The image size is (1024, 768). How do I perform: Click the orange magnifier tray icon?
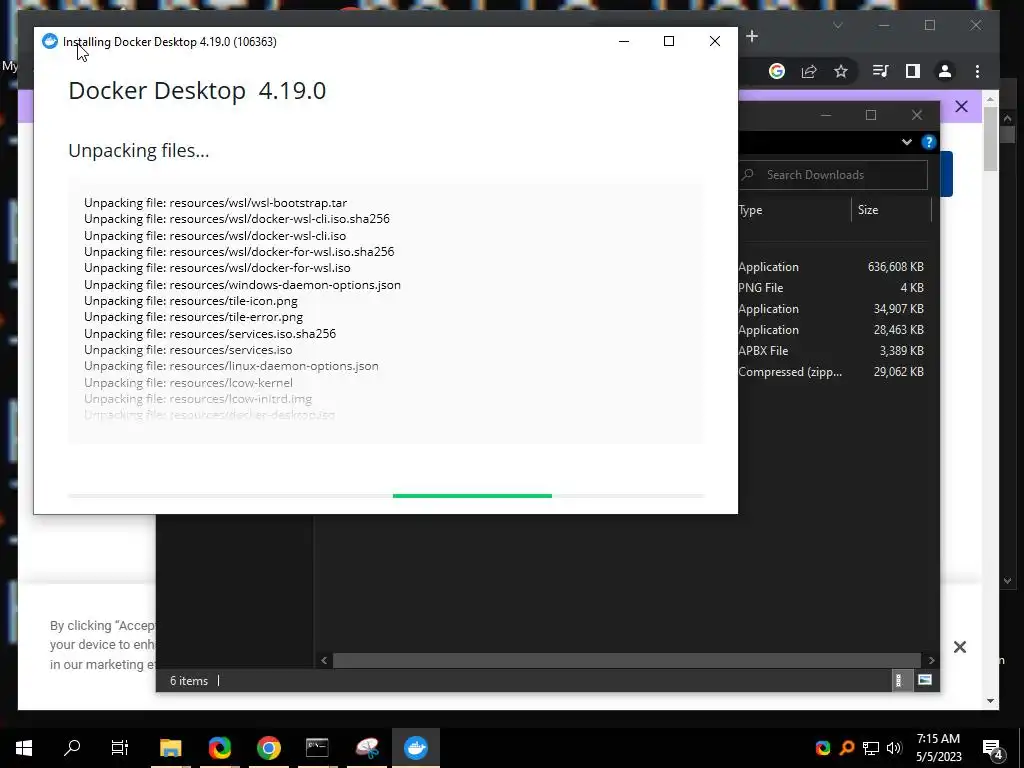(846, 748)
